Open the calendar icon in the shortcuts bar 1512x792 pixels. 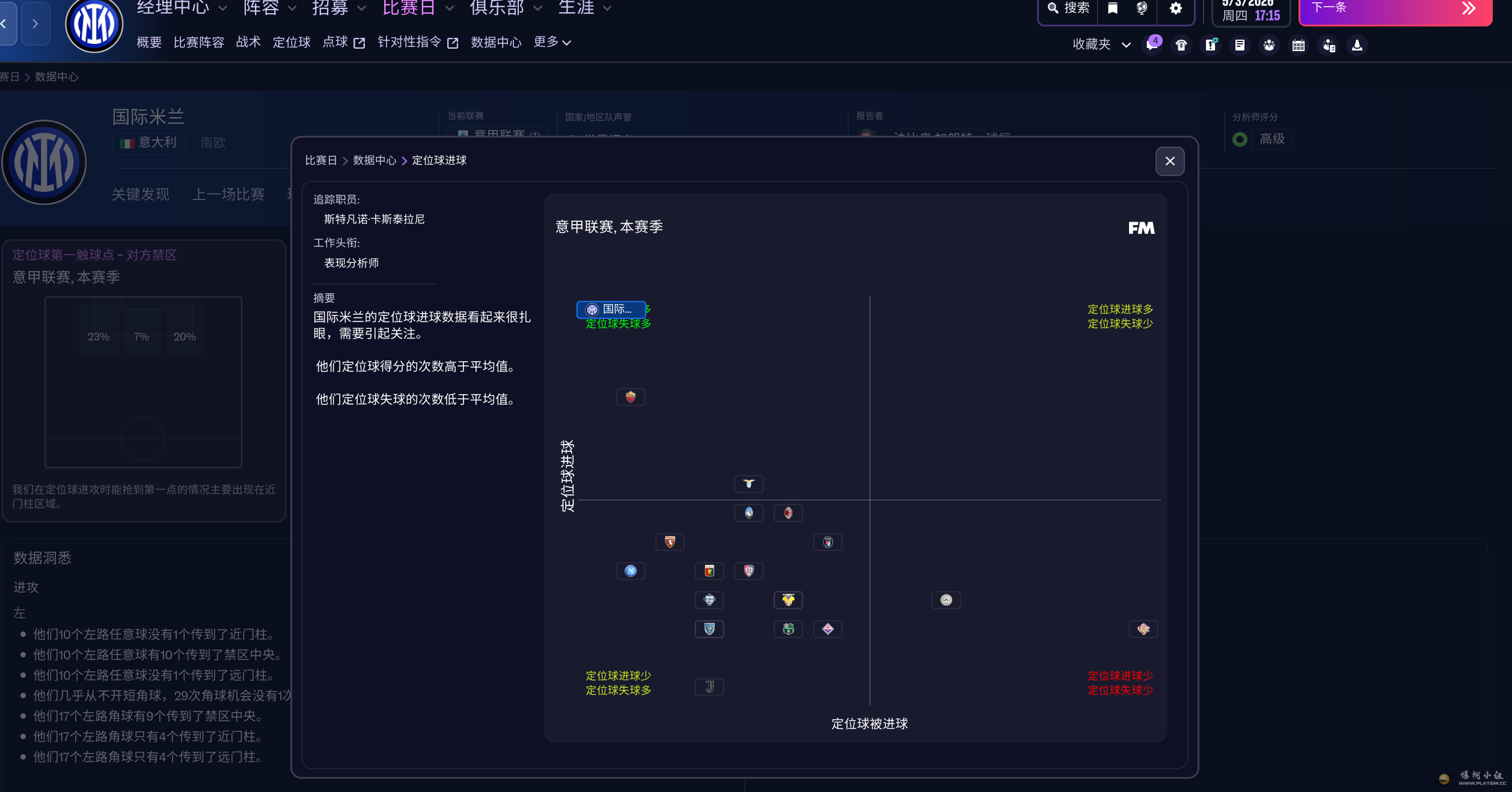[1299, 45]
